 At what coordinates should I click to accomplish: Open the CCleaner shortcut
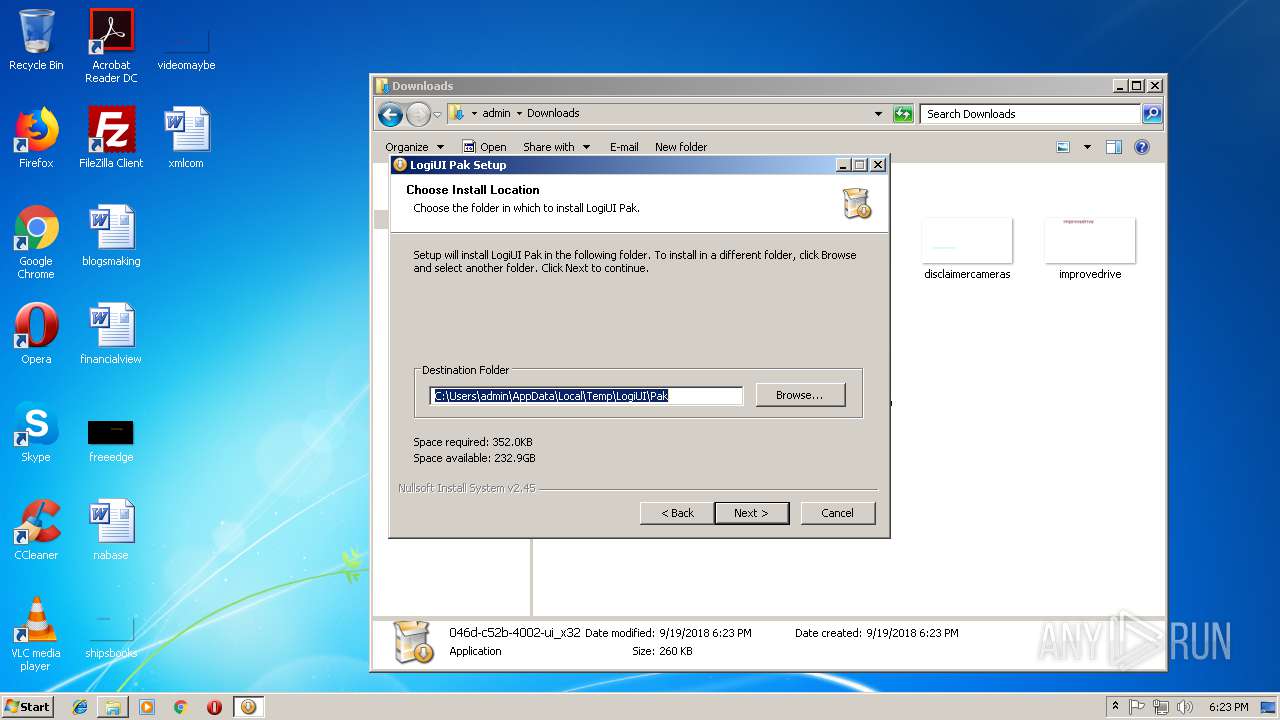tap(36, 530)
